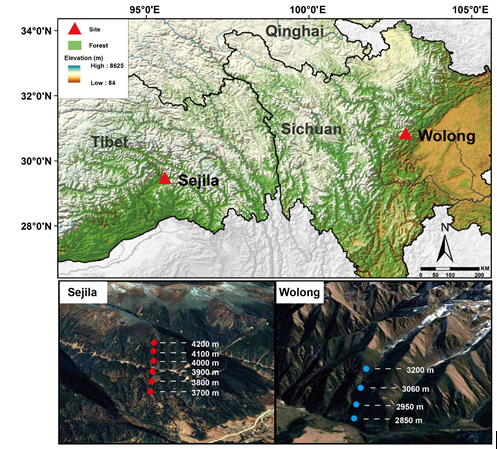Click the Sejila photo panel title
Viewport: 497px width, 450px height.
pos(82,292)
